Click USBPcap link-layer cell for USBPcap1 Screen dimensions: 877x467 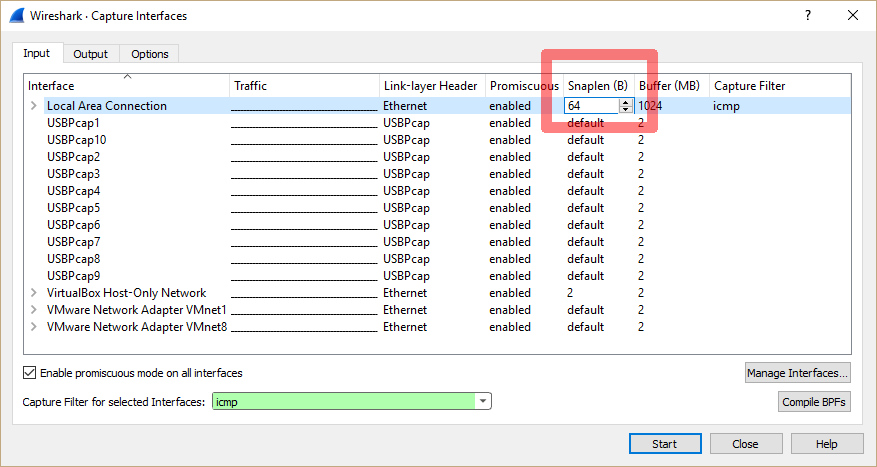click(x=407, y=123)
